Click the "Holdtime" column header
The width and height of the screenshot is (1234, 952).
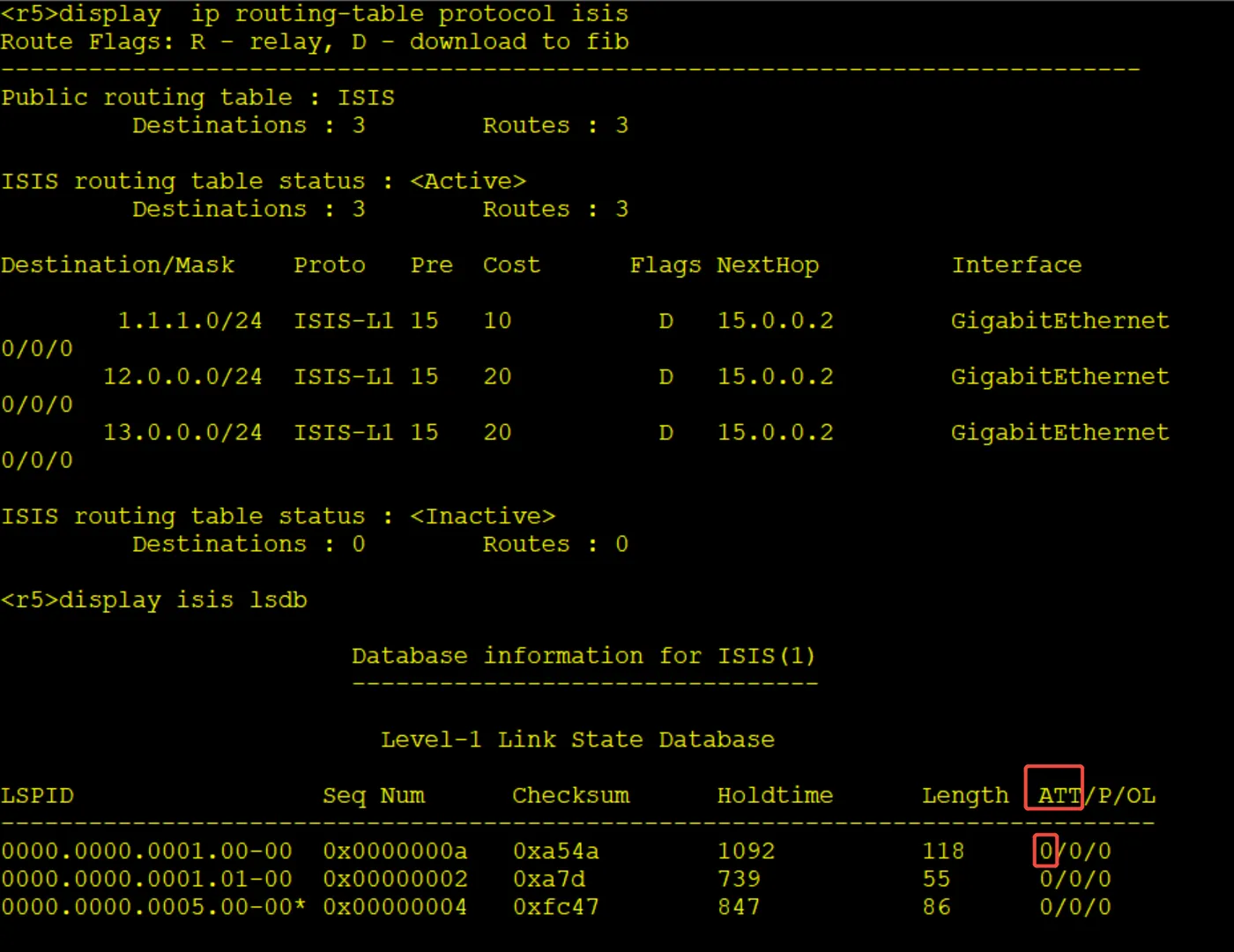(x=776, y=796)
